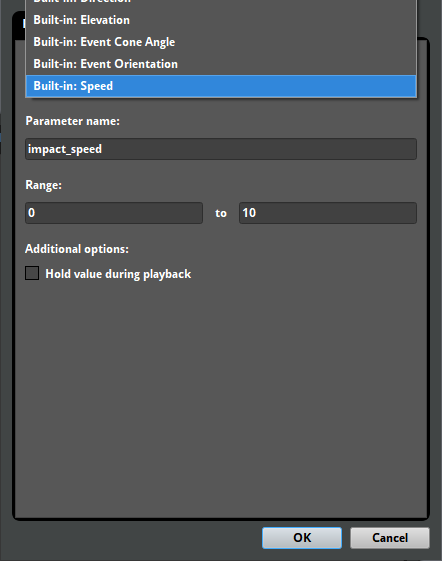
Task: Select the highlighted Built-in: Speed option
Action: coord(221,86)
